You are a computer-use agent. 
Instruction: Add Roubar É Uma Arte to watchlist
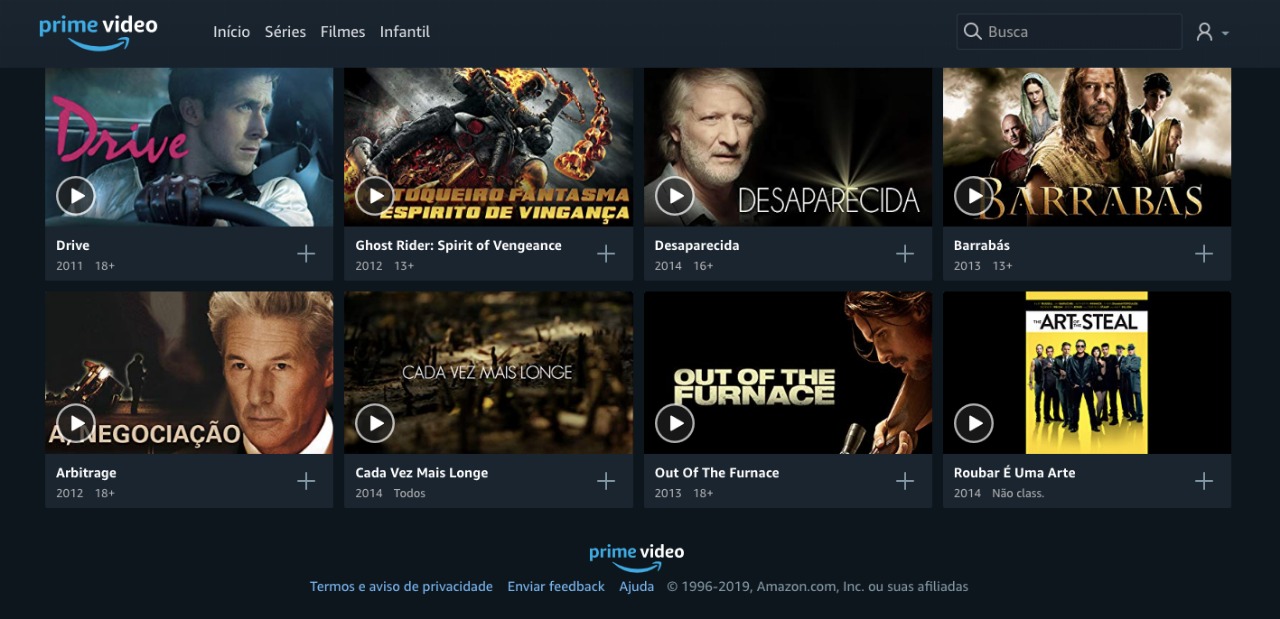[1204, 481]
